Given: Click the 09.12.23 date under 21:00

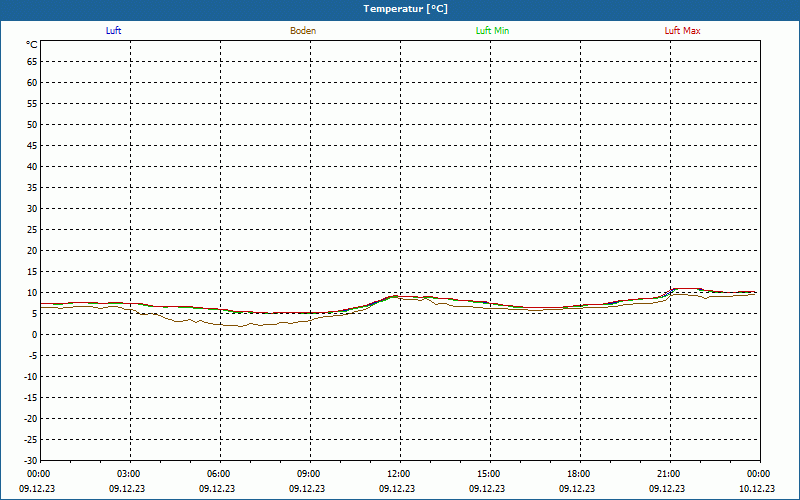Looking at the screenshot, I should 667,489.
